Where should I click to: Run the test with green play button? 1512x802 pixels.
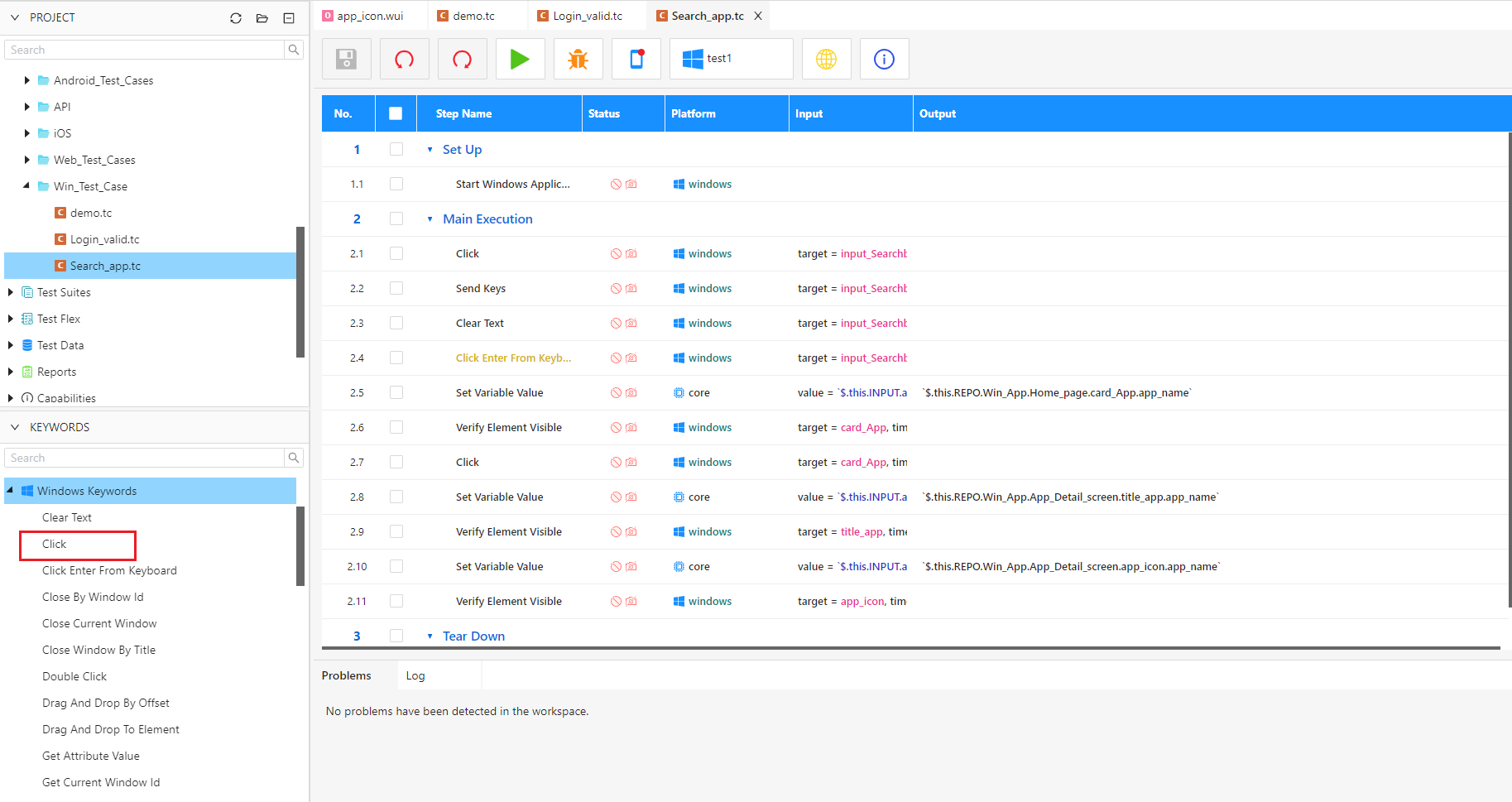520,59
